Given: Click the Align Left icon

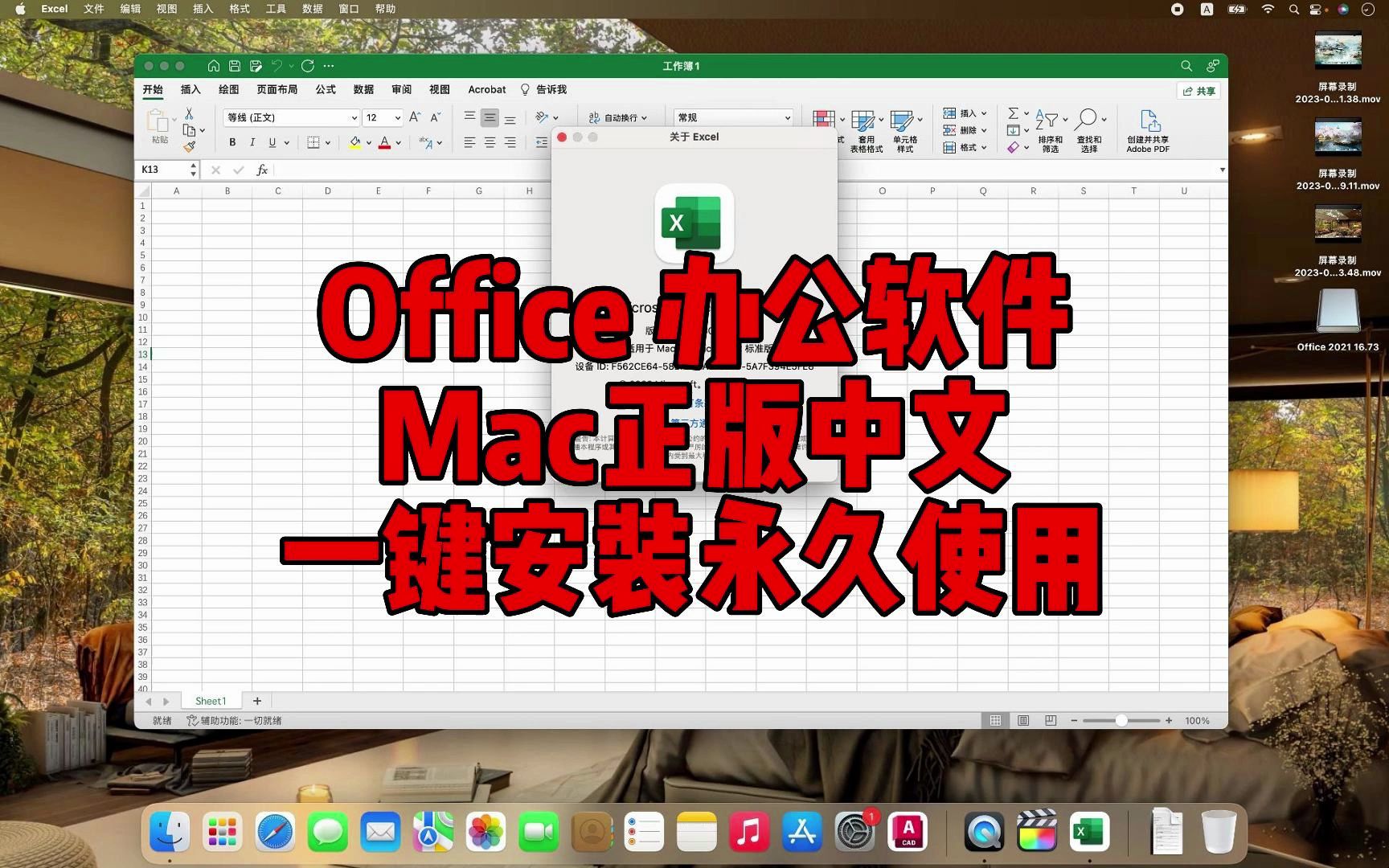Looking at the screenshot, I should (469, 142).
